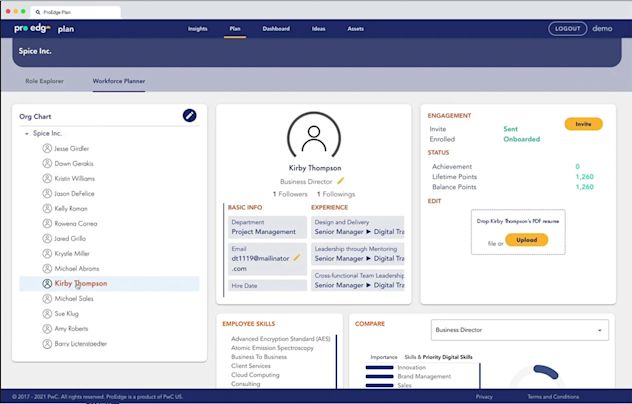This screenshot has height=404, width=632.
Task: Click the Brand Management importance bar
Action: tap(379, 376)
